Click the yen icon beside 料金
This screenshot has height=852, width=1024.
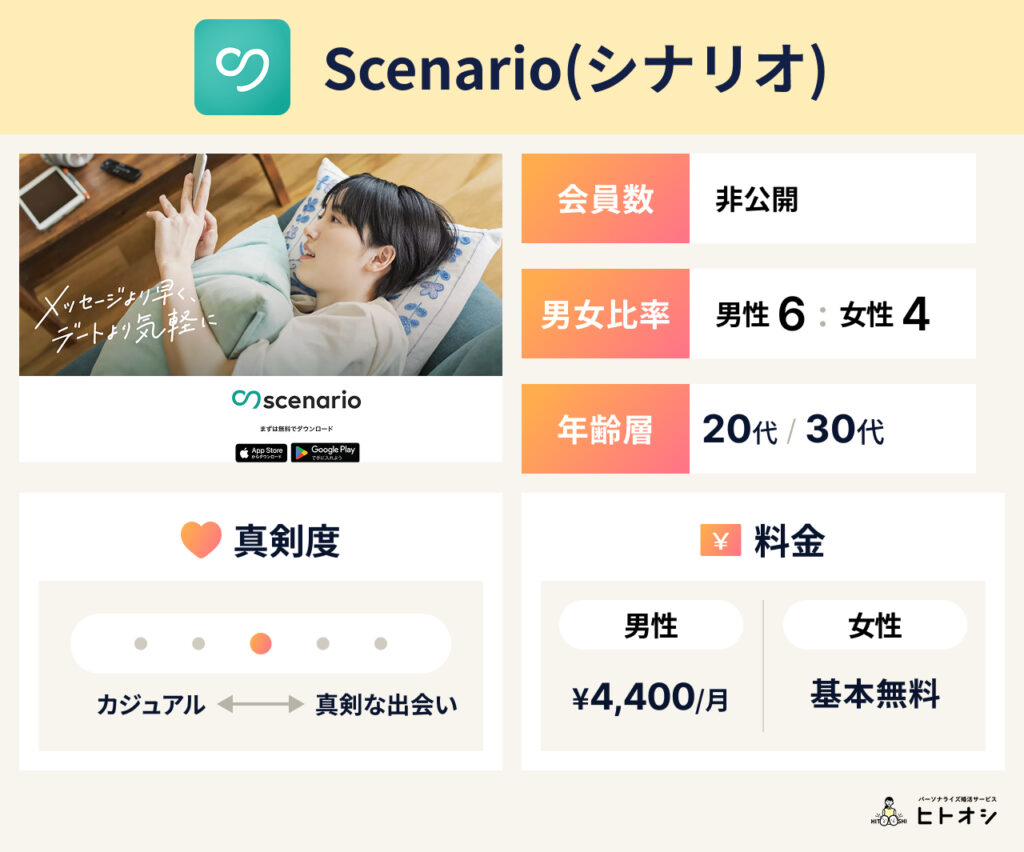tap(720, 540)
